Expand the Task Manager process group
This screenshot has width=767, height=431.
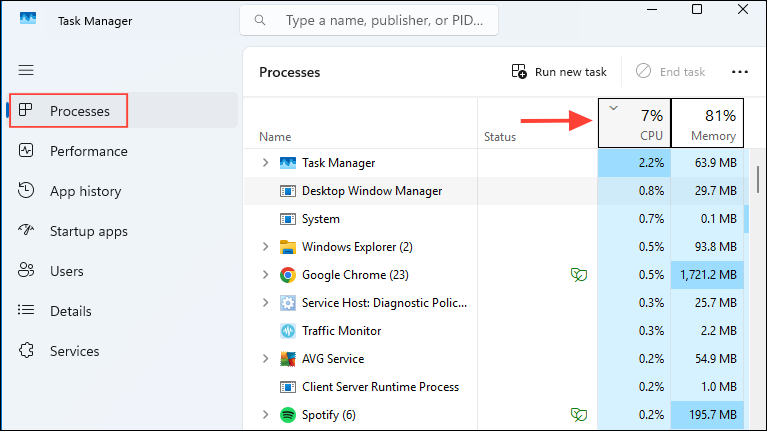[266, 162]
